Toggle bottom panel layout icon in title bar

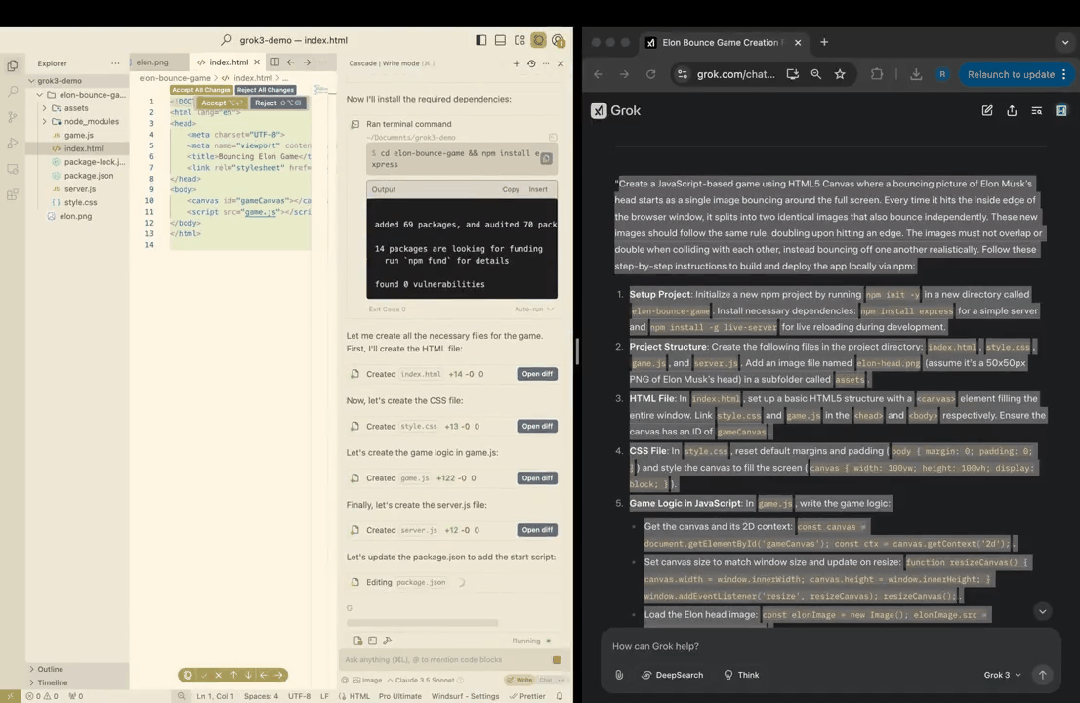(x=500, y=40)
